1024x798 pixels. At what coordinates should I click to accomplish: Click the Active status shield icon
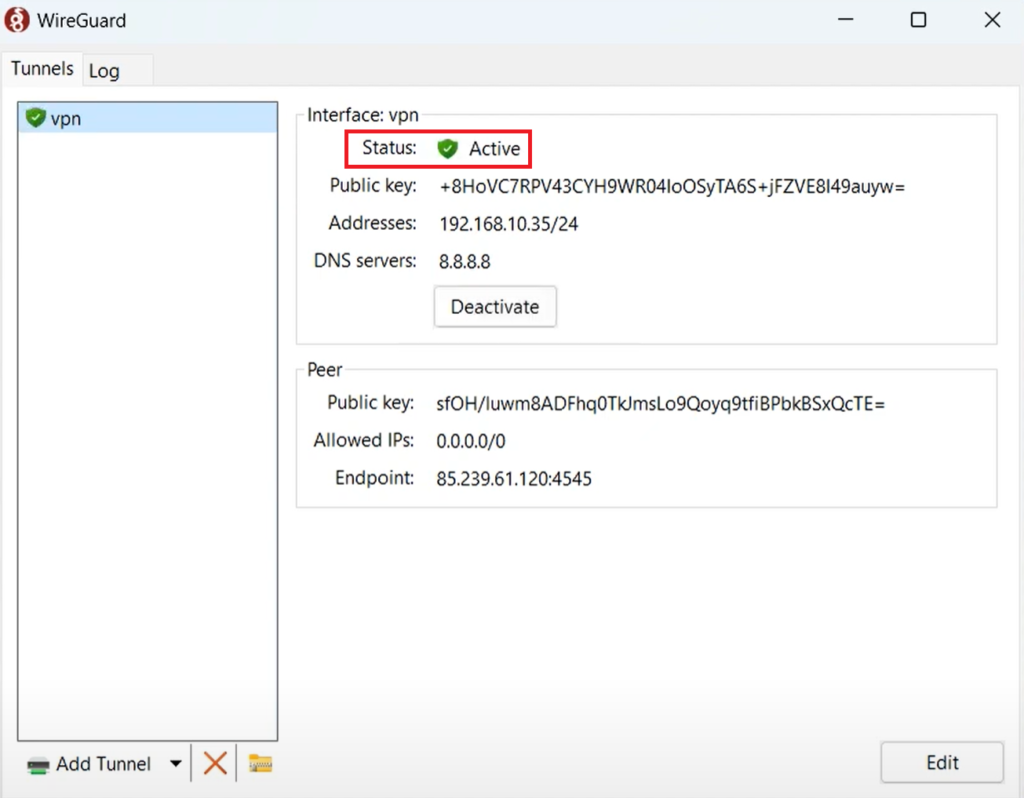448,148
